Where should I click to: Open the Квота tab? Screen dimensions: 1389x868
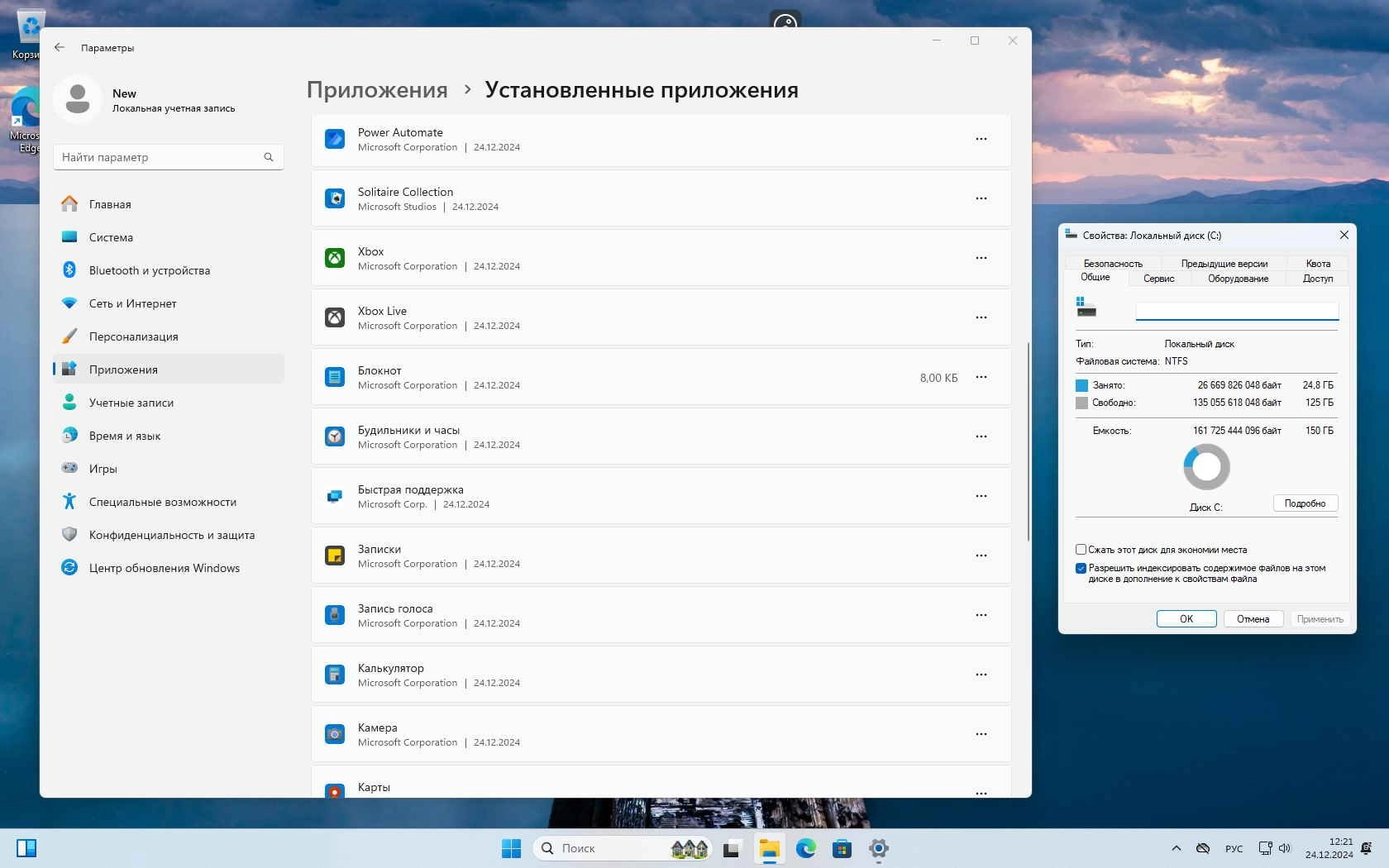point(1319,264)
